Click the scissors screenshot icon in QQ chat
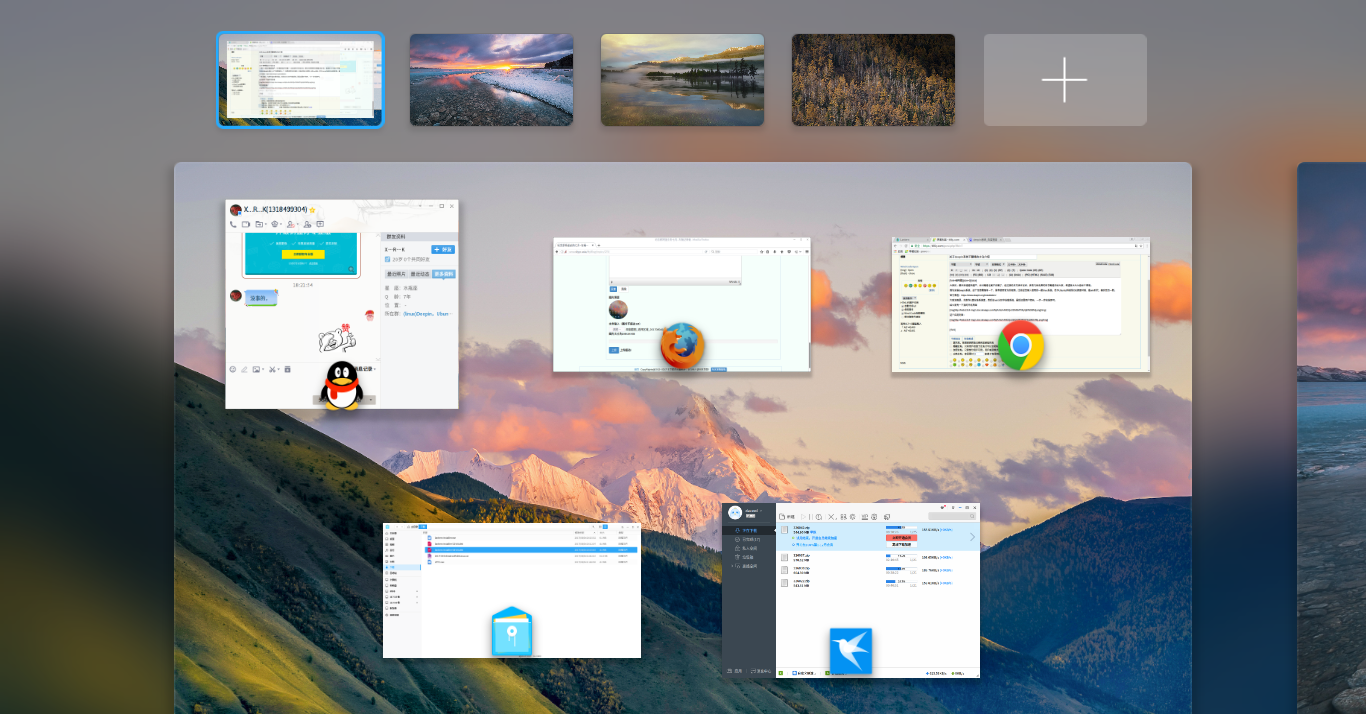 click(273, 369)
